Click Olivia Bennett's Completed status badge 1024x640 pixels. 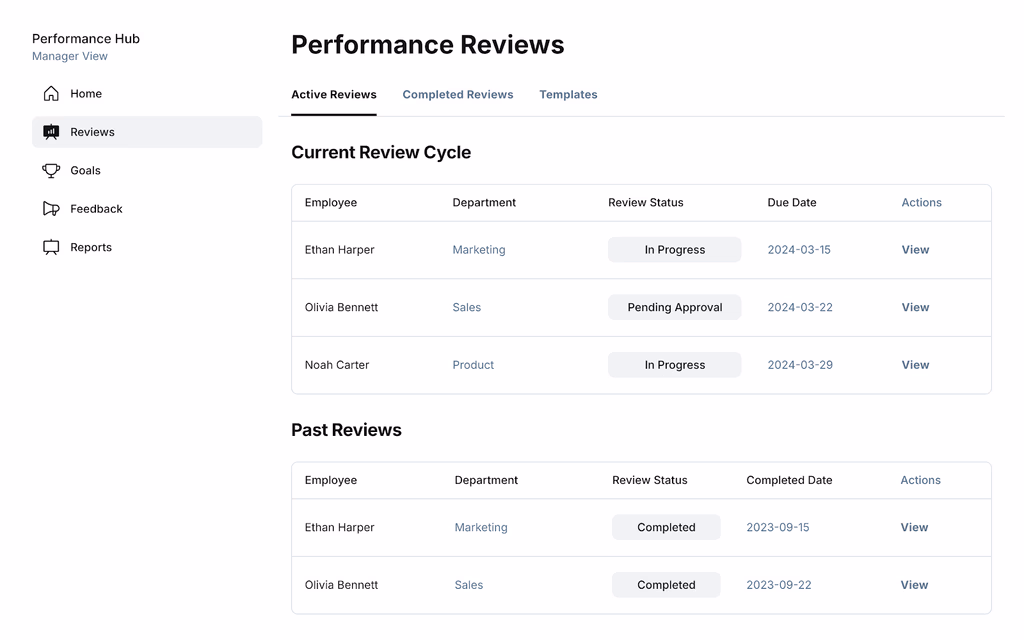(666, 584)
